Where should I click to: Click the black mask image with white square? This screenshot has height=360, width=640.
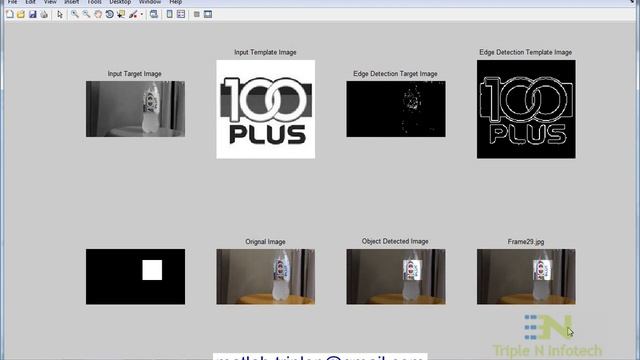[x=135, y=277]
